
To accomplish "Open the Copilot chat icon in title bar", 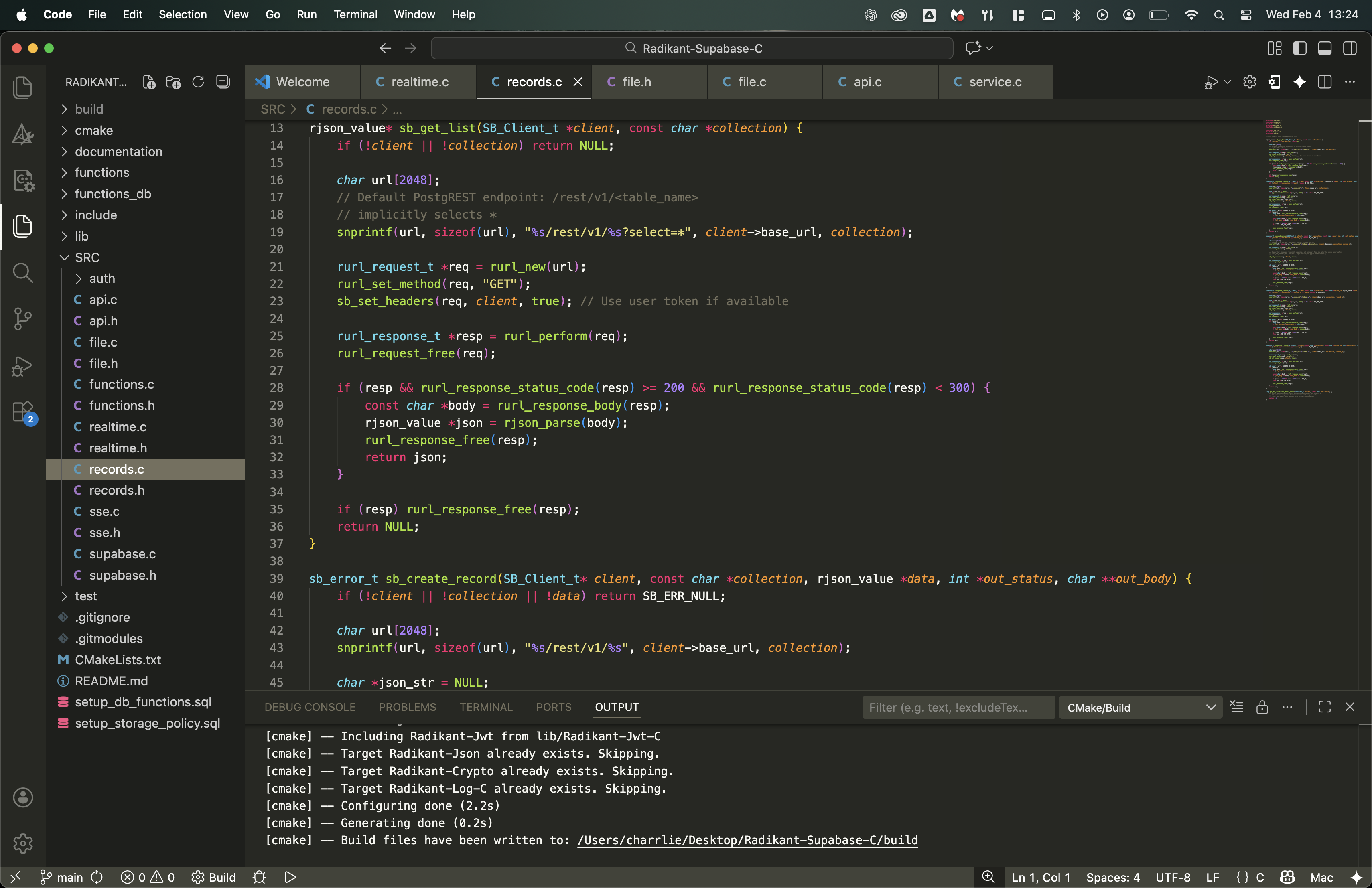I will pos(972,48).
